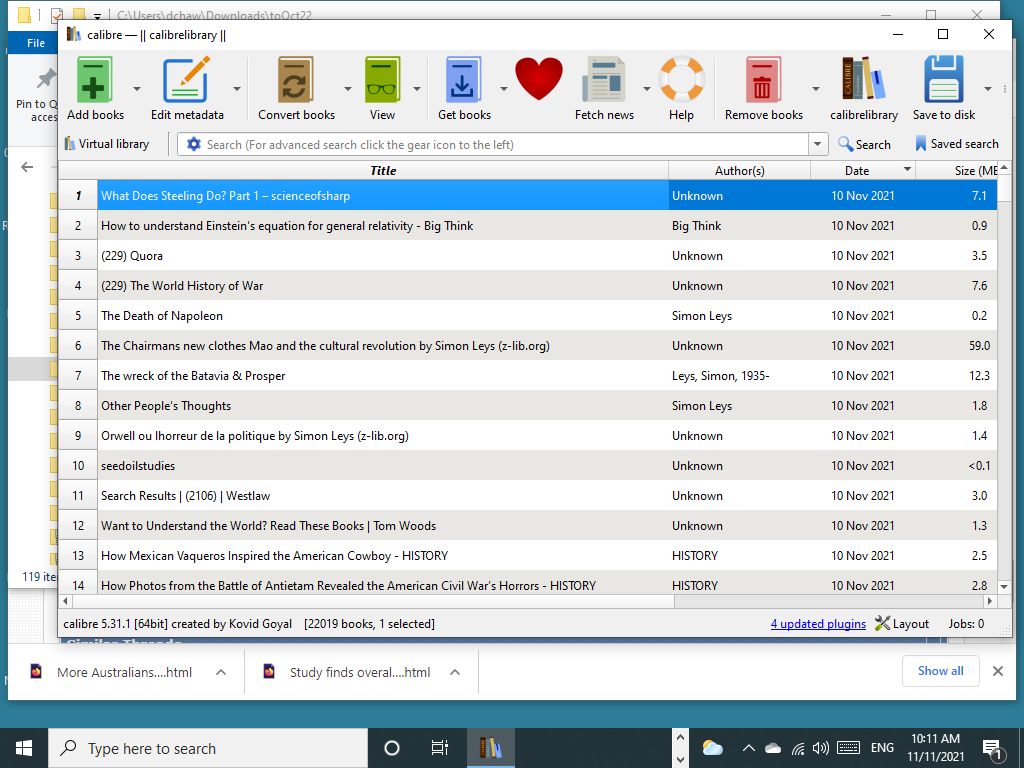Select 'Other People's Thoughts' row
1024x768 pixels.
pyautogui.click(x=547, y=406)
